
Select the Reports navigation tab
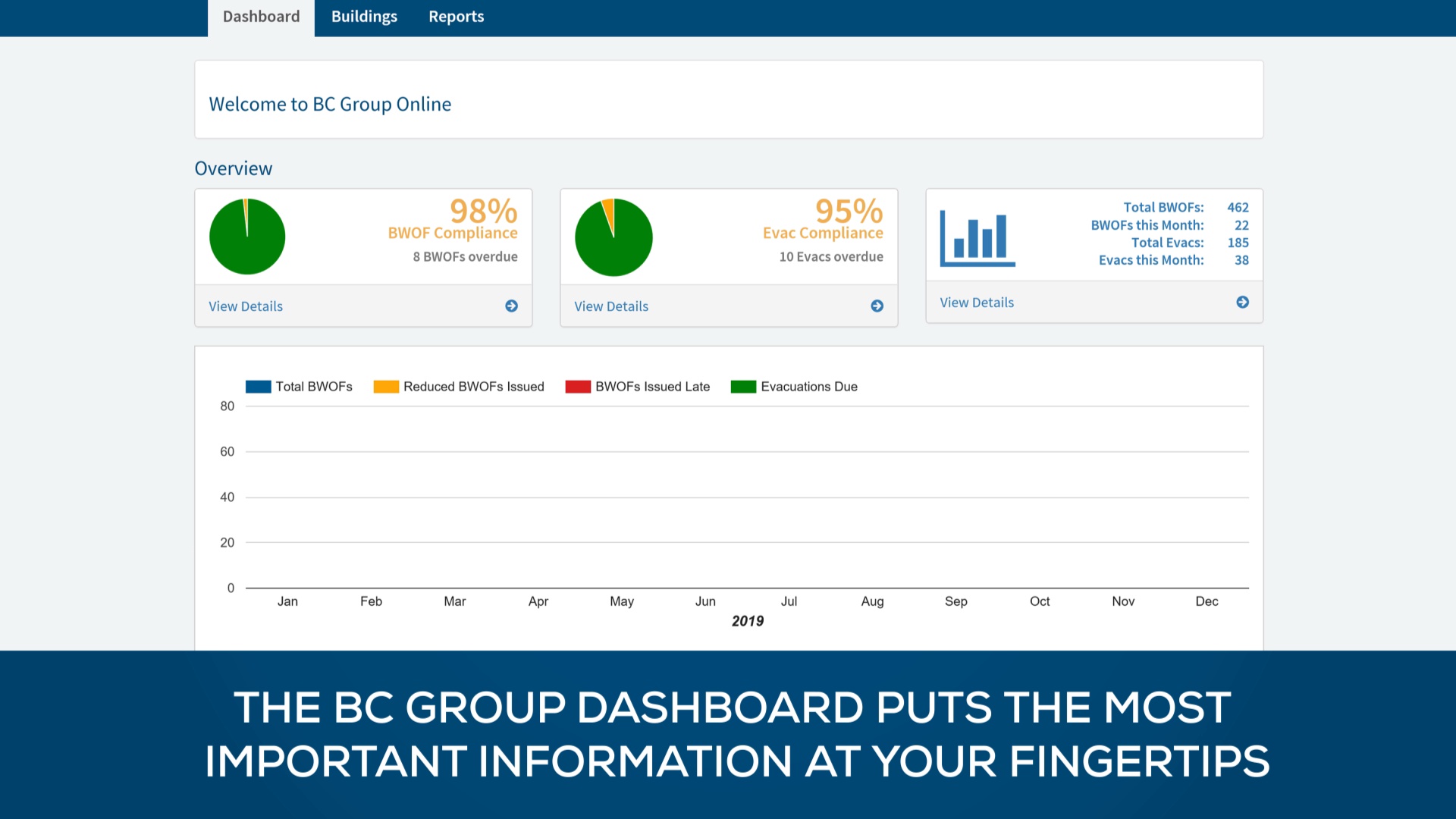pos(456,16)
